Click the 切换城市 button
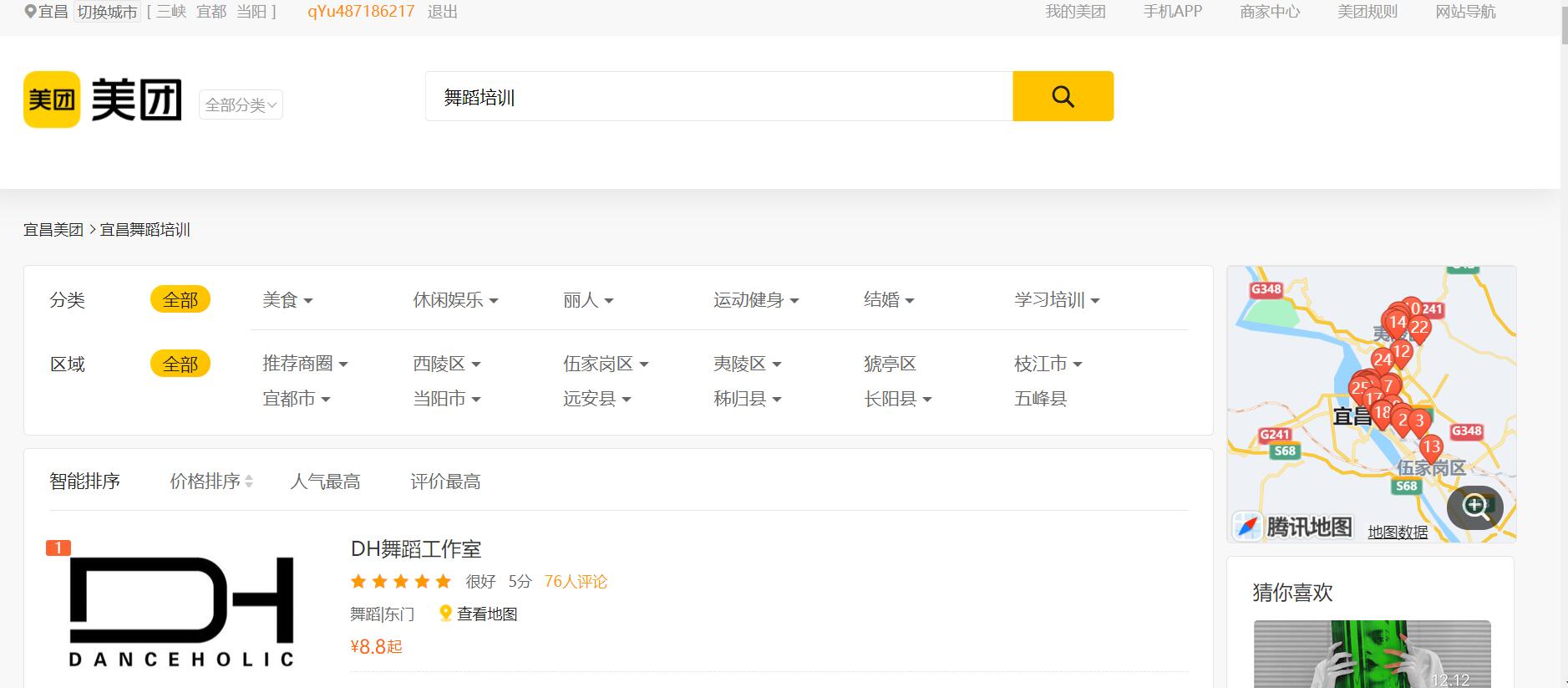This screenshot has height=688, width=1568. tap(107, 12)
